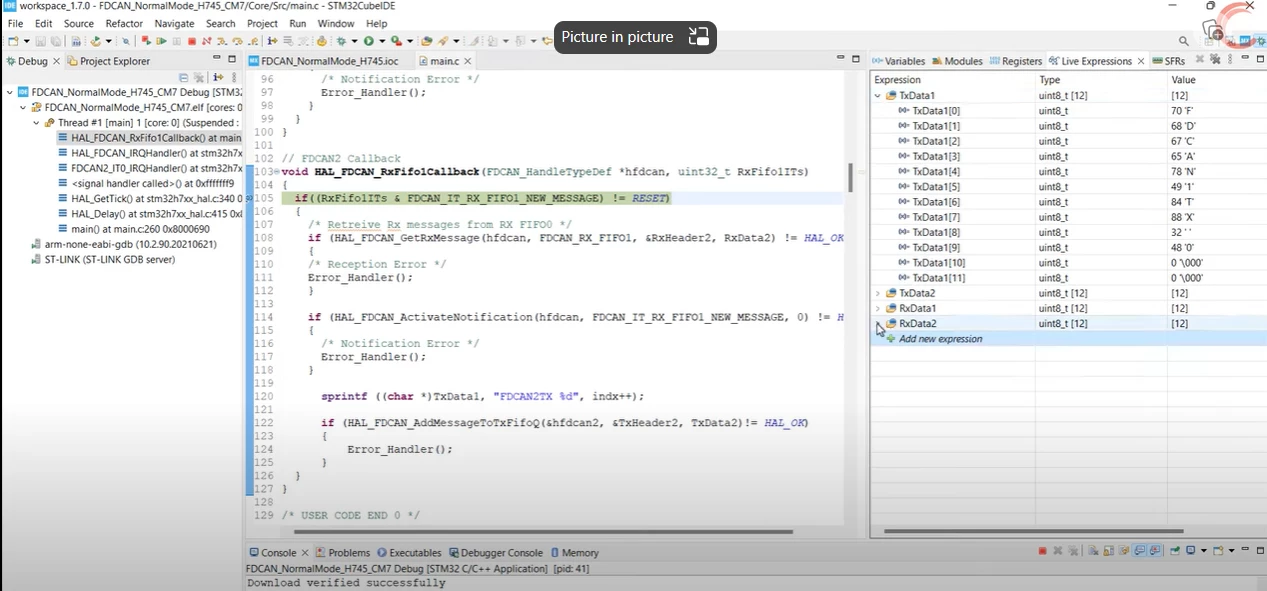Click the Clear Console icon
Viewport: 1267px width, 591px height.
[1093, 551]
